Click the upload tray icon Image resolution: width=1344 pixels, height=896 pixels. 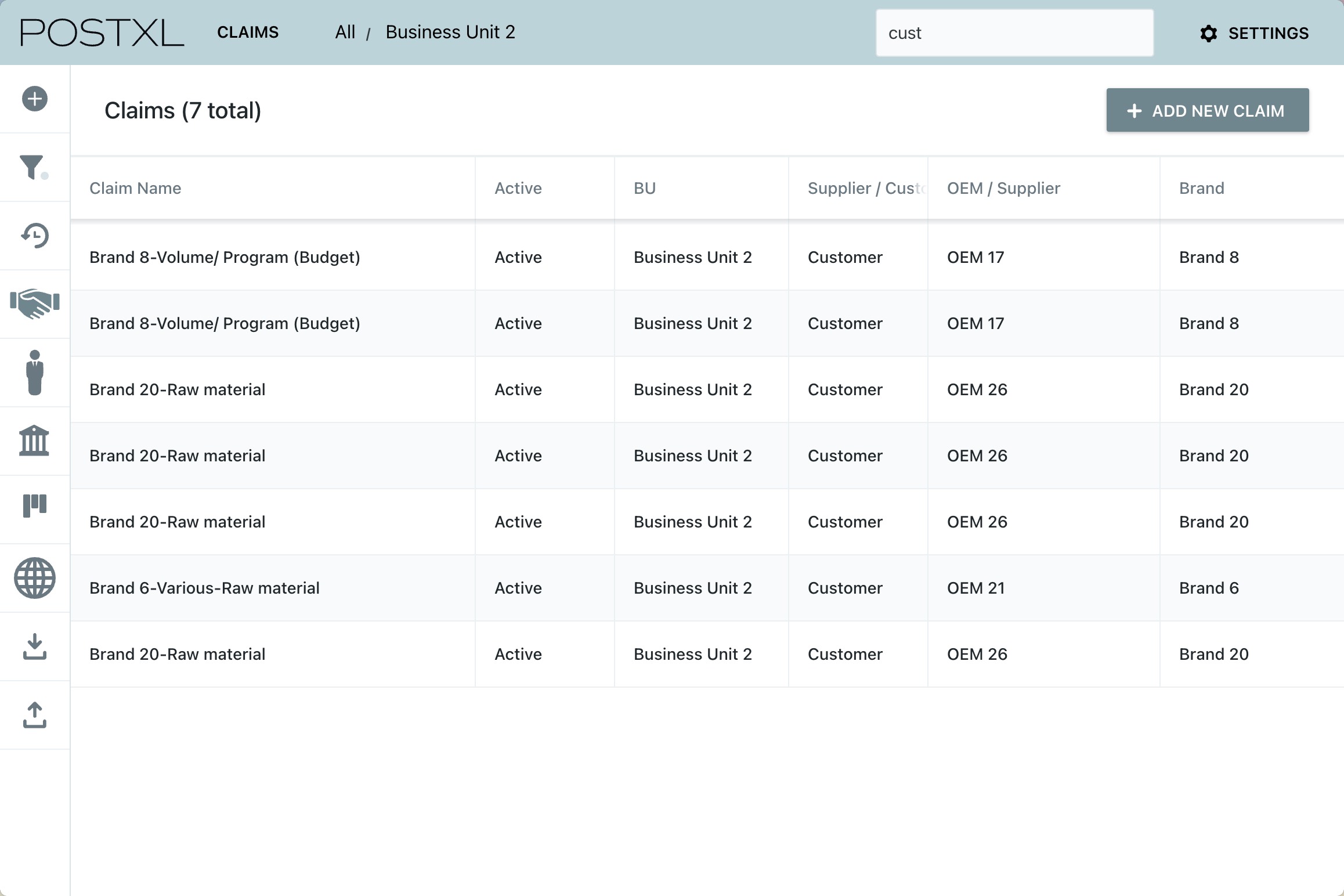35,715
